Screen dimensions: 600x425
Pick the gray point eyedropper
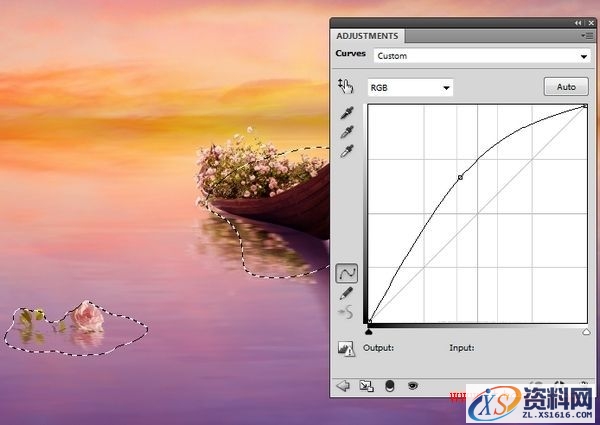[347, 132]
